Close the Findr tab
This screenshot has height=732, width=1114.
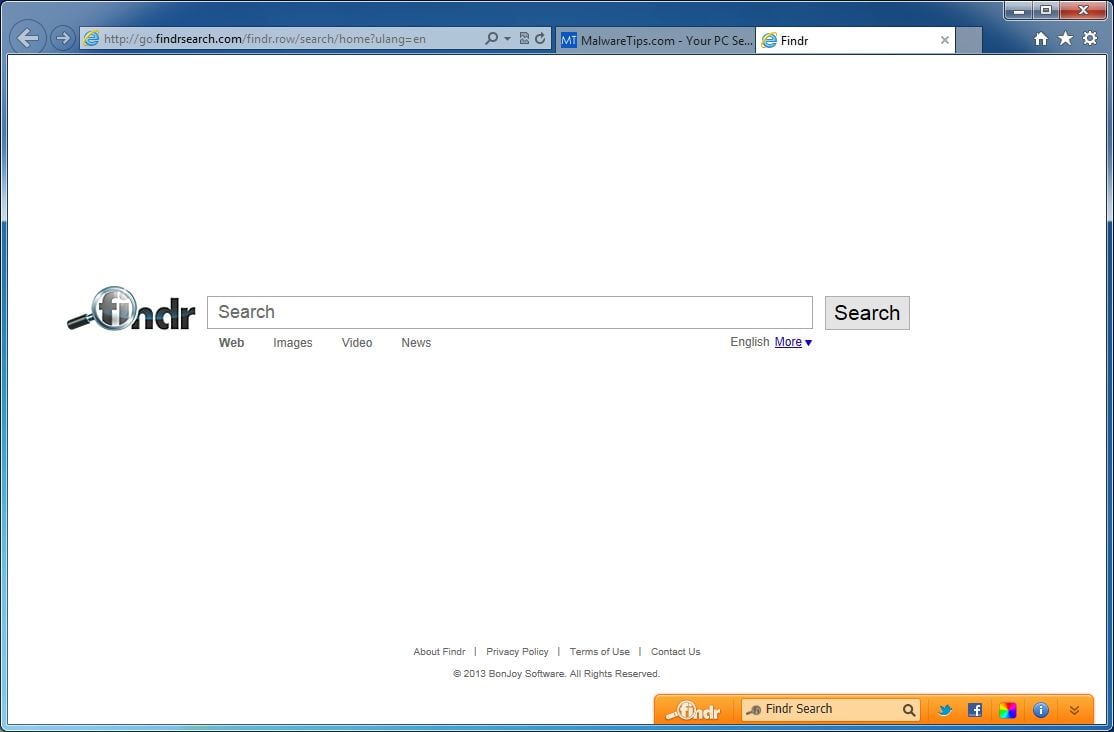pyautogui.click(x=945, y=41)
